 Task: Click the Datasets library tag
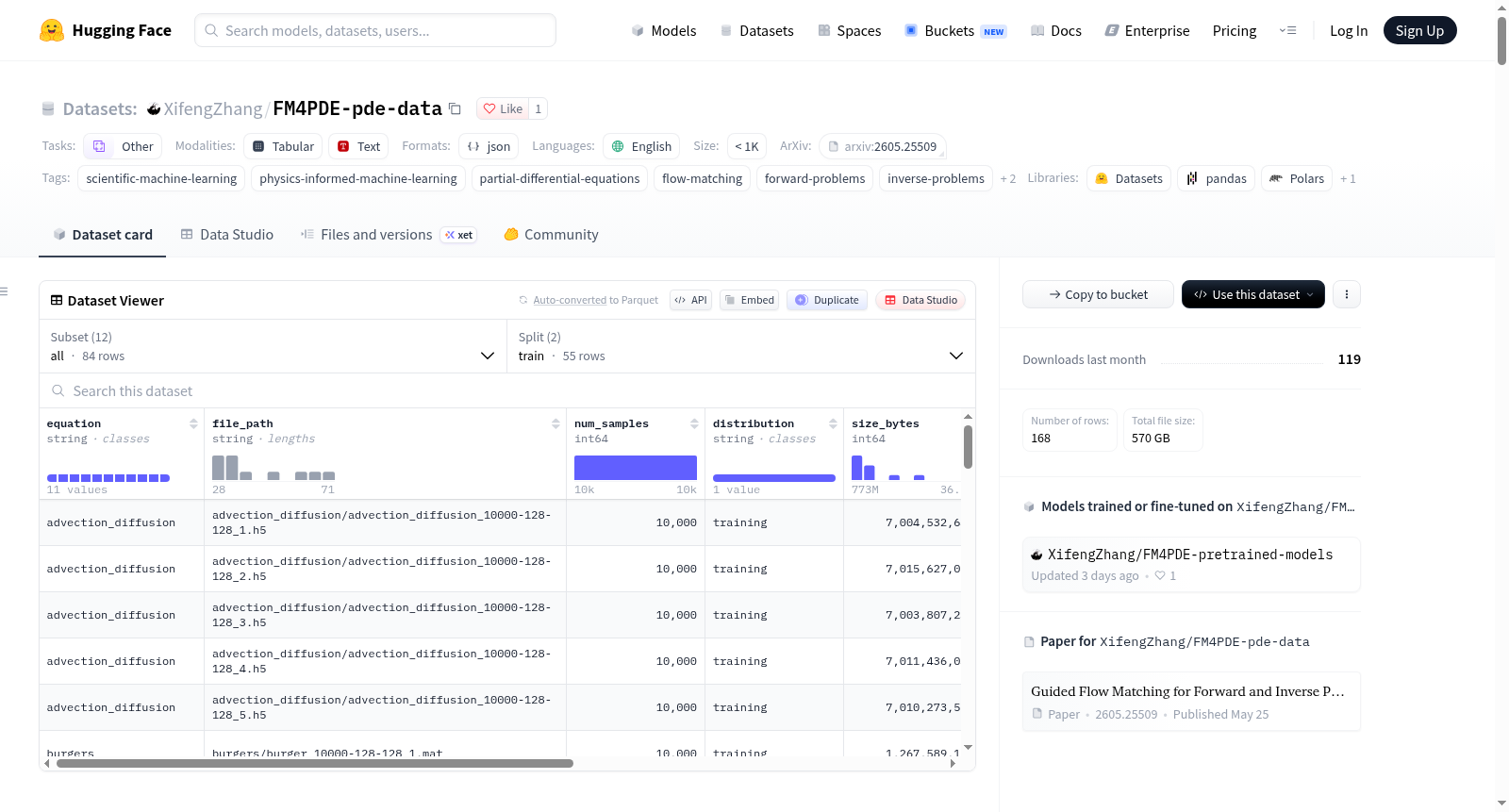(1129, 178)
